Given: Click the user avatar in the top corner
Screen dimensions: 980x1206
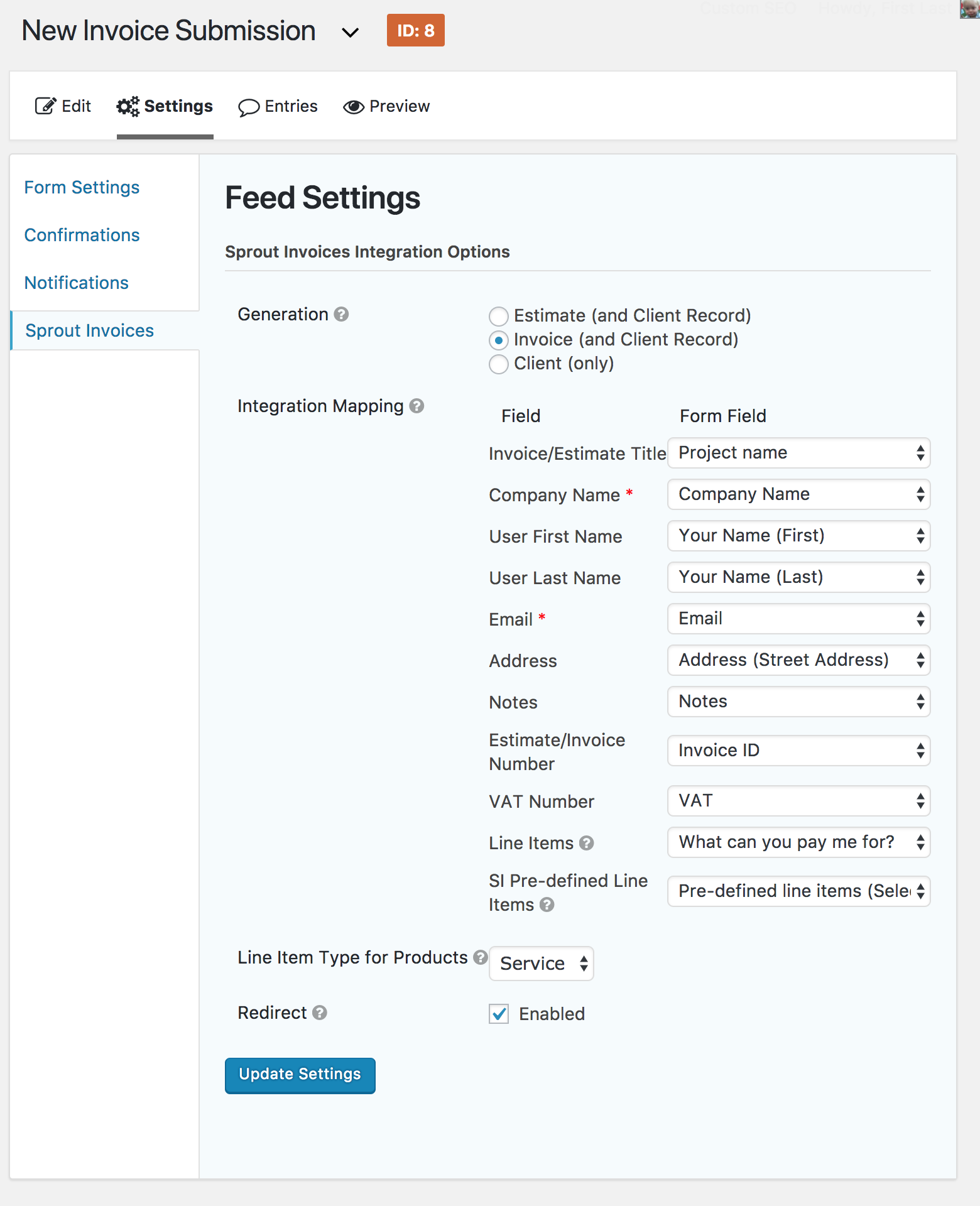Looking at the screenshot, I should coord(969,9).
